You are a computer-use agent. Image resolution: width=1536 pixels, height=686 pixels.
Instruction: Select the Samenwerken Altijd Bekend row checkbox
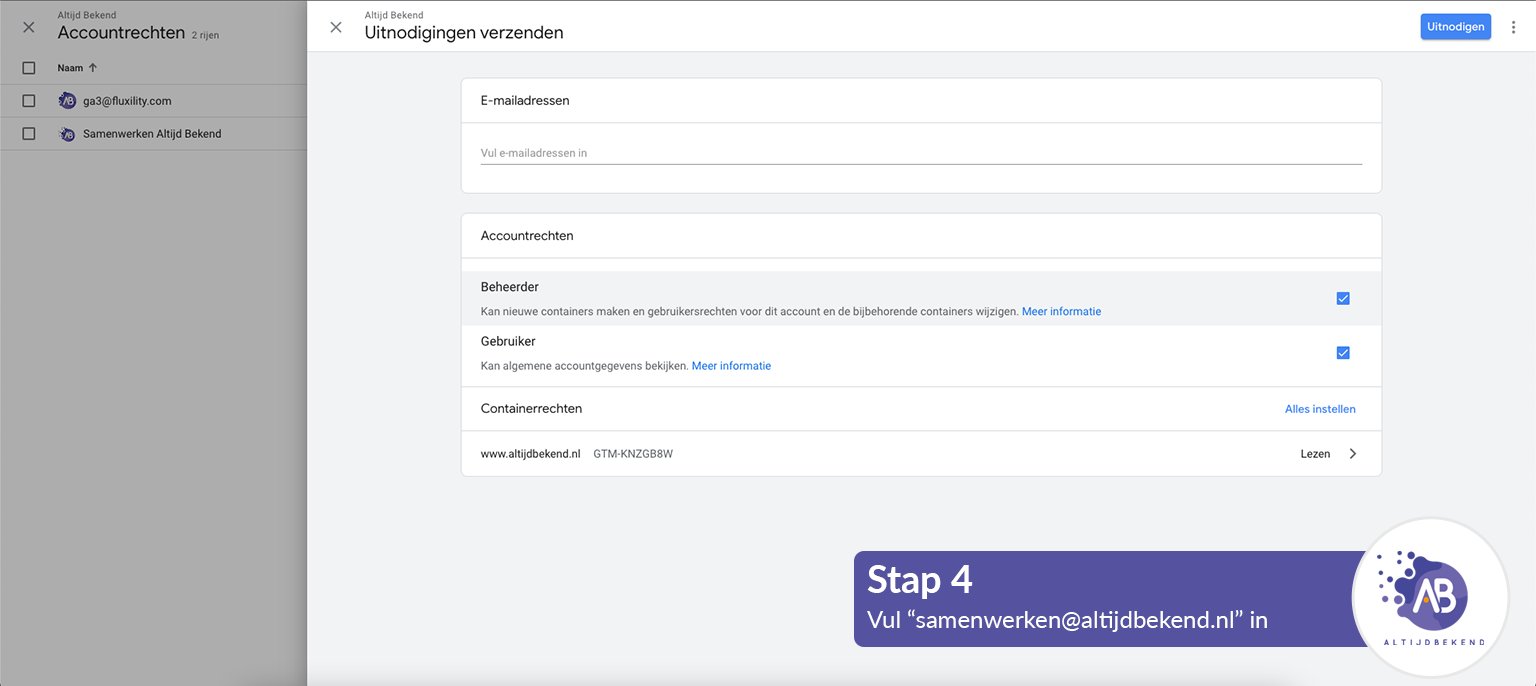tap(29, 134)
